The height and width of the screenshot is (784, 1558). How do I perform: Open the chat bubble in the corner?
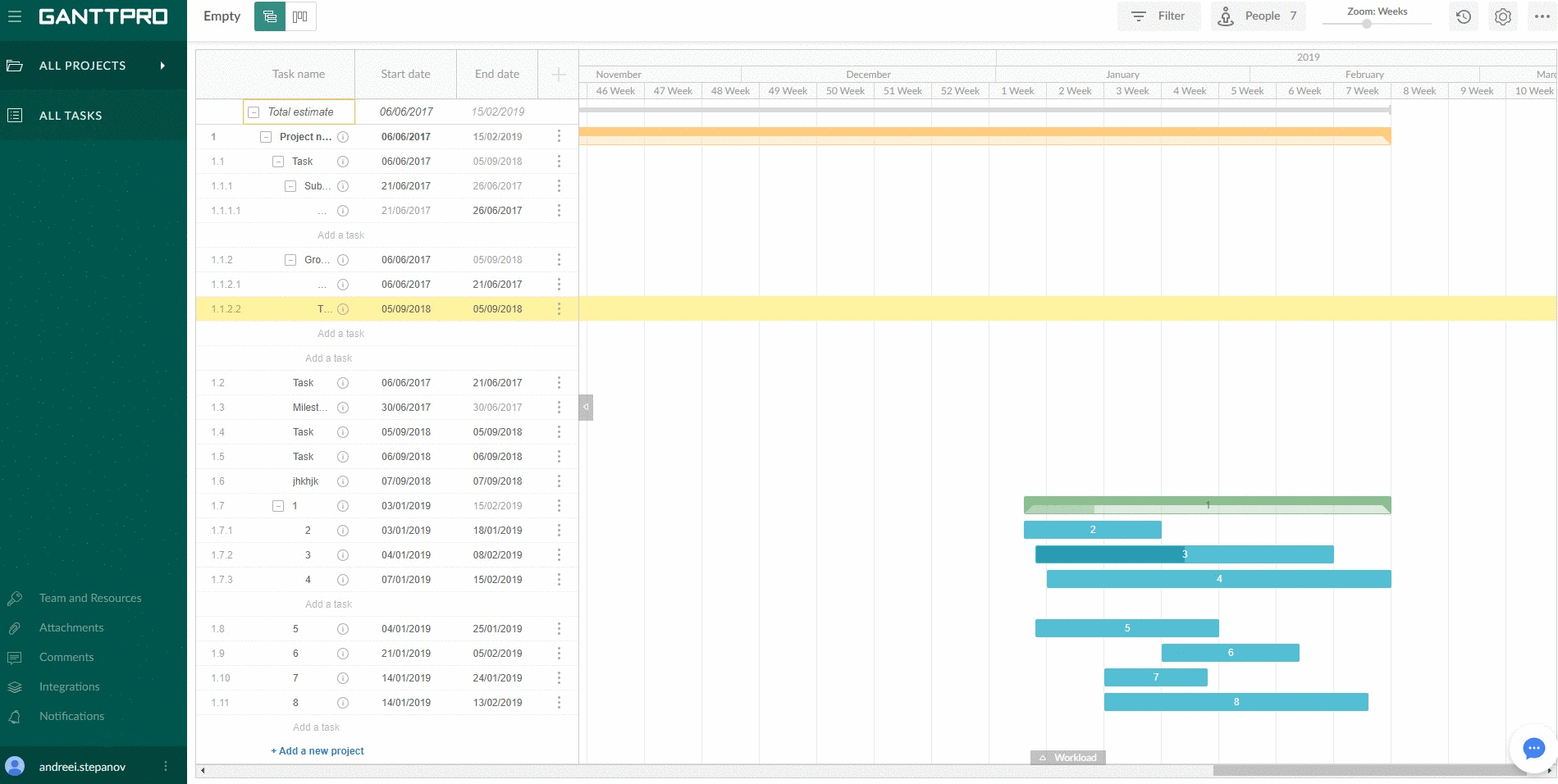click(x=1533, y=748)
